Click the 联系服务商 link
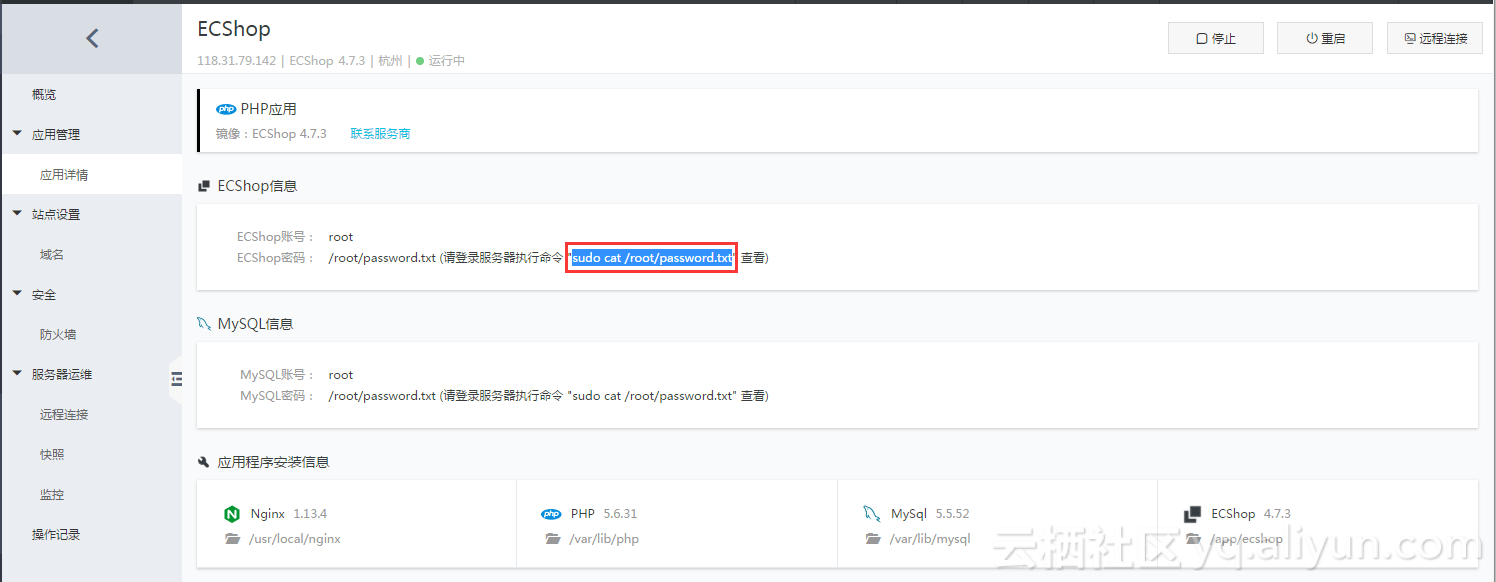1496x582 pixels. coord(380,134)
